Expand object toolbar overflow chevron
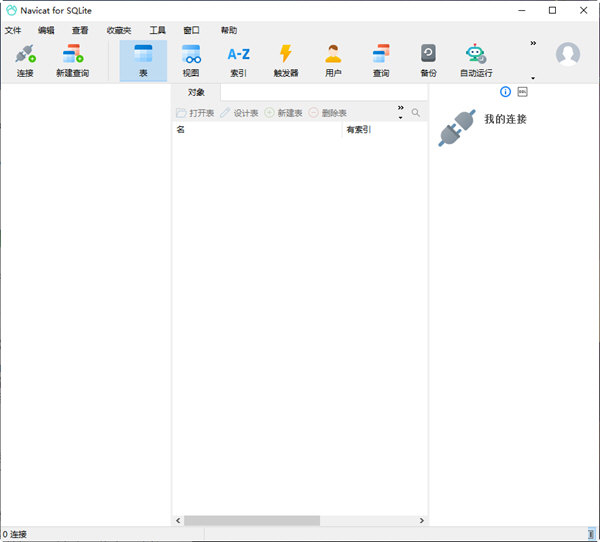The image size is (600, 542). click(401, 108)
